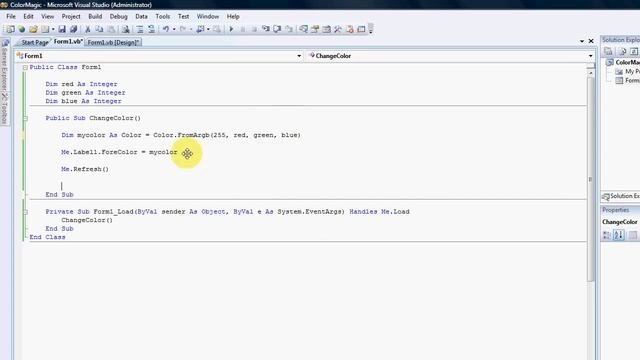Open Object Browser from toolbar icon
This screenshot has width=640, height=360.
[327, 29]
